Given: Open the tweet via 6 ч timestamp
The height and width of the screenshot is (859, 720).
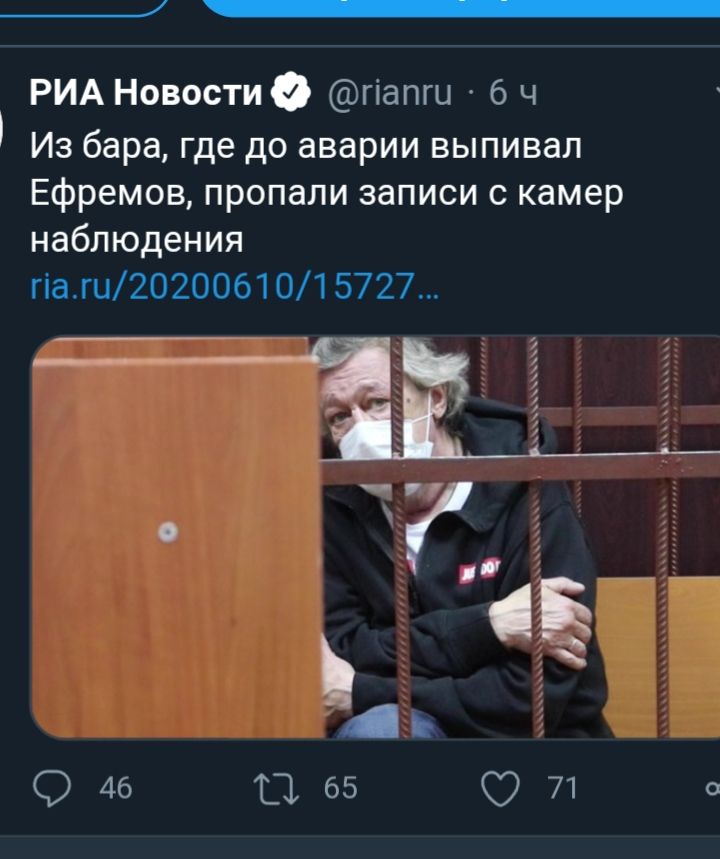Looking at the screenshot, I should pyautogui.click(x=513, y=92).
